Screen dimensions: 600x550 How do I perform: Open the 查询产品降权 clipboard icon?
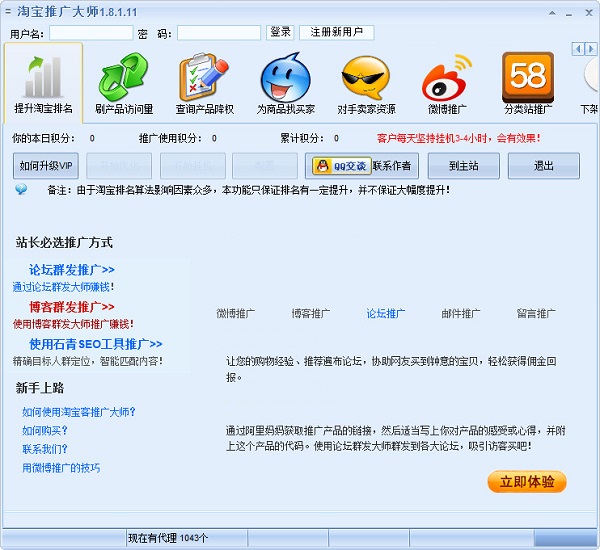204,77
